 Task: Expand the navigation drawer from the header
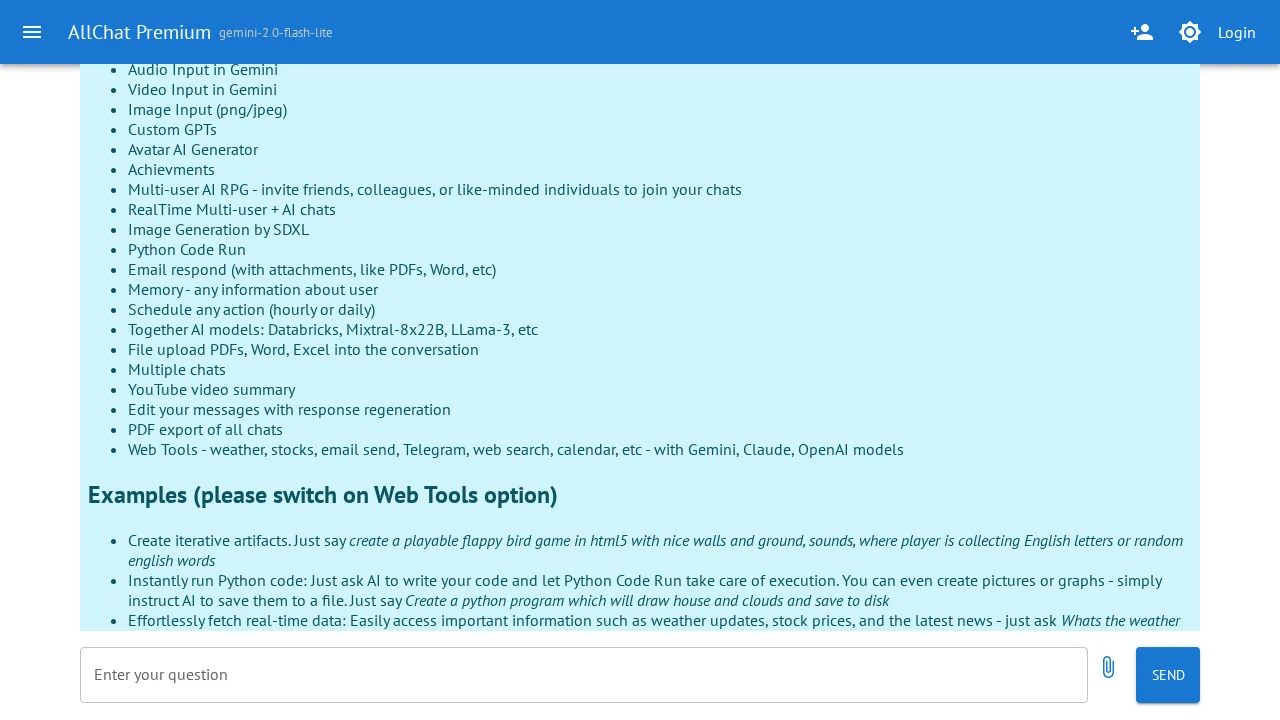32,32
